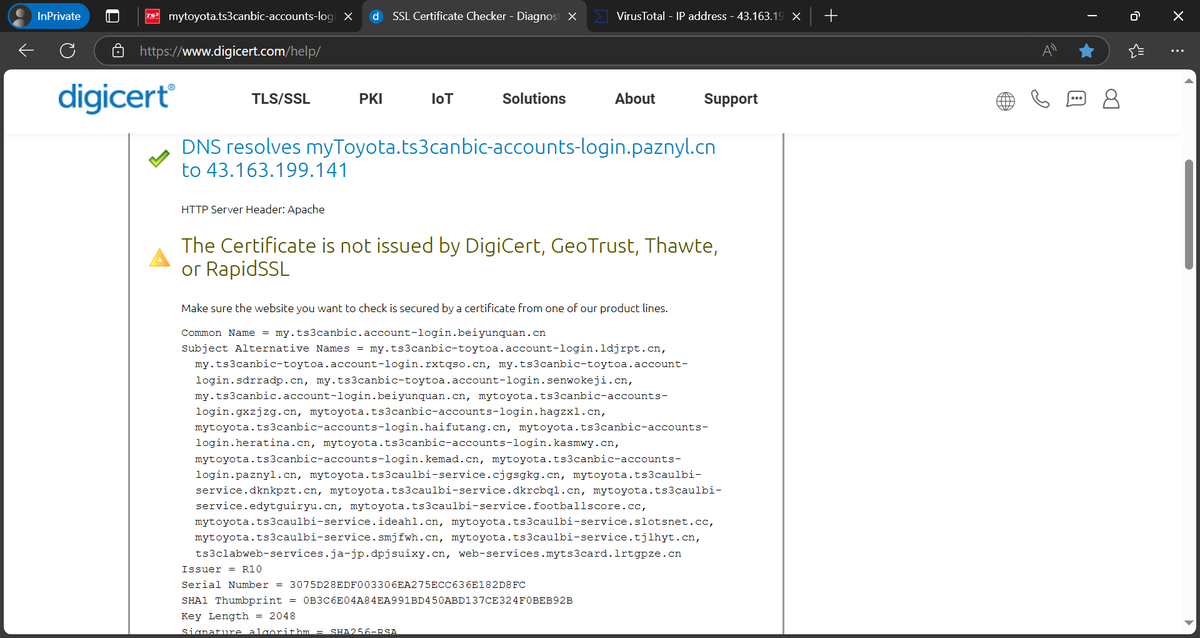Refresh the current page
The height and width of the screenshot is (638, 1200).
tap(68, 50)
